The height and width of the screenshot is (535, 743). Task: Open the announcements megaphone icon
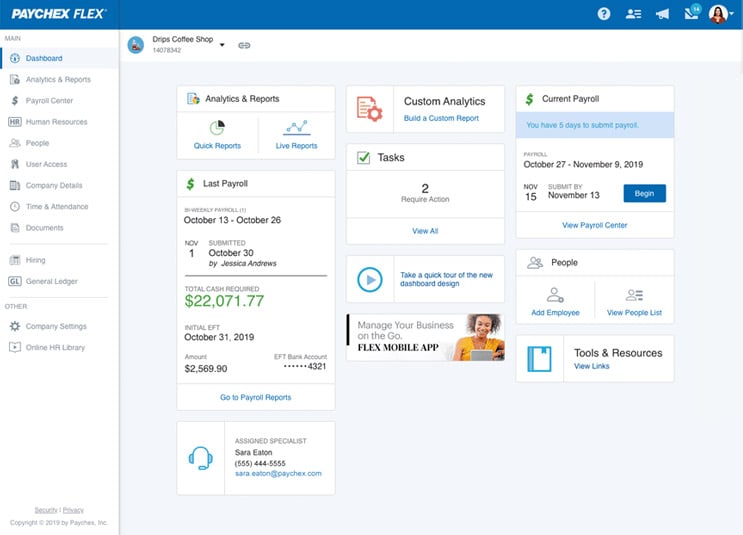coord(662,14)
